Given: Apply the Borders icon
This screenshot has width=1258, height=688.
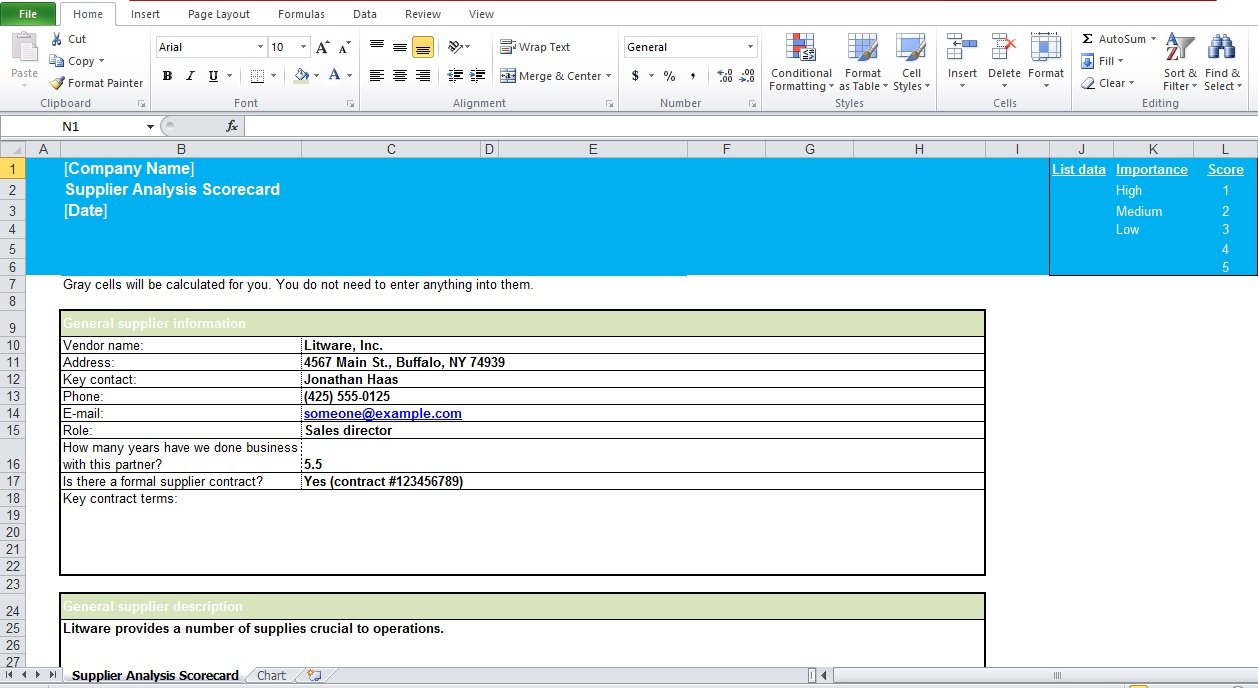Looking at the screenshot, I should pyautogui.click(x=257, y=76).
